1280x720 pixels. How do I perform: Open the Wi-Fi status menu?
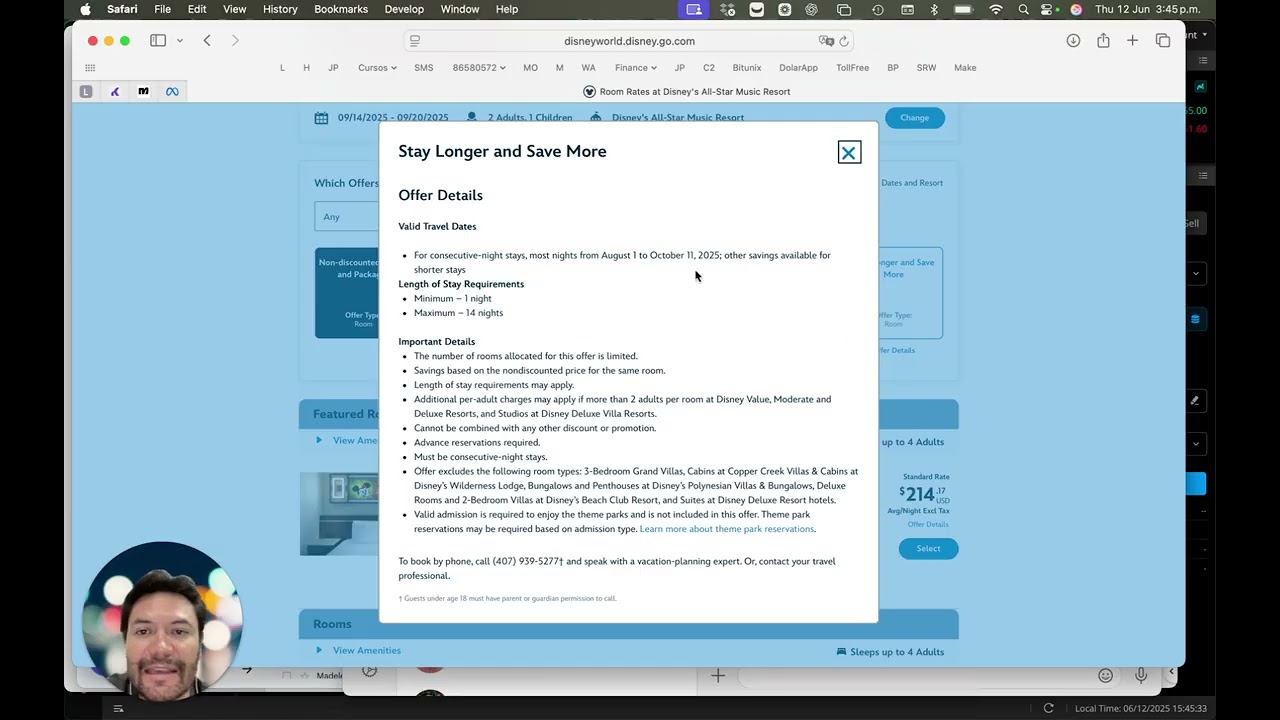995,10
